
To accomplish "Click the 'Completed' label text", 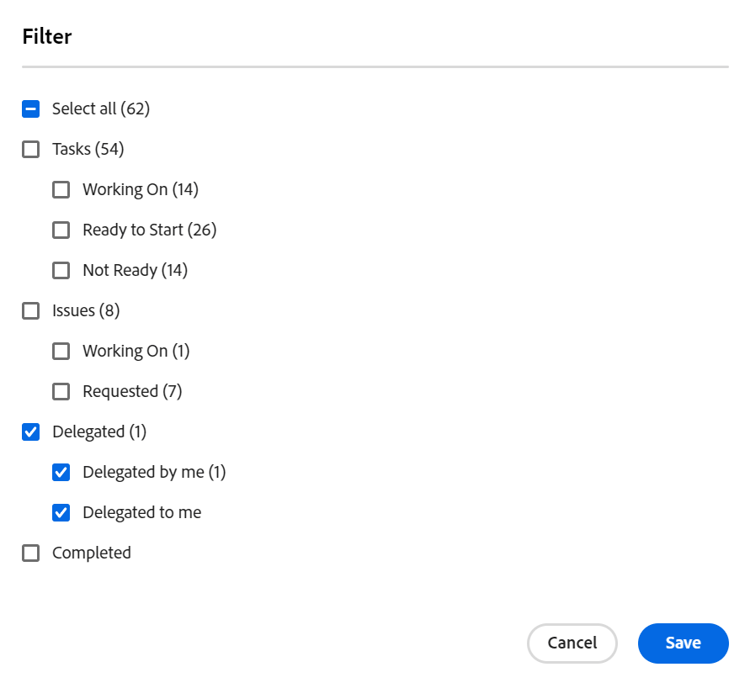I will [x=92, y=553].
